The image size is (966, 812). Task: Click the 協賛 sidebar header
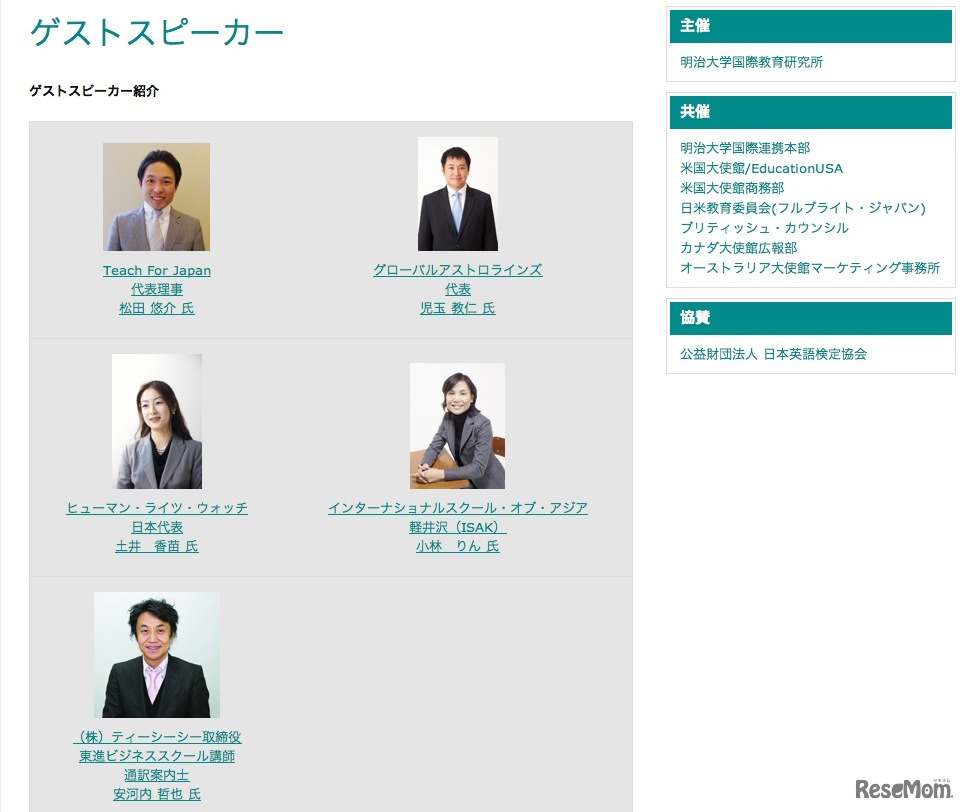click(x=811, y=318)
